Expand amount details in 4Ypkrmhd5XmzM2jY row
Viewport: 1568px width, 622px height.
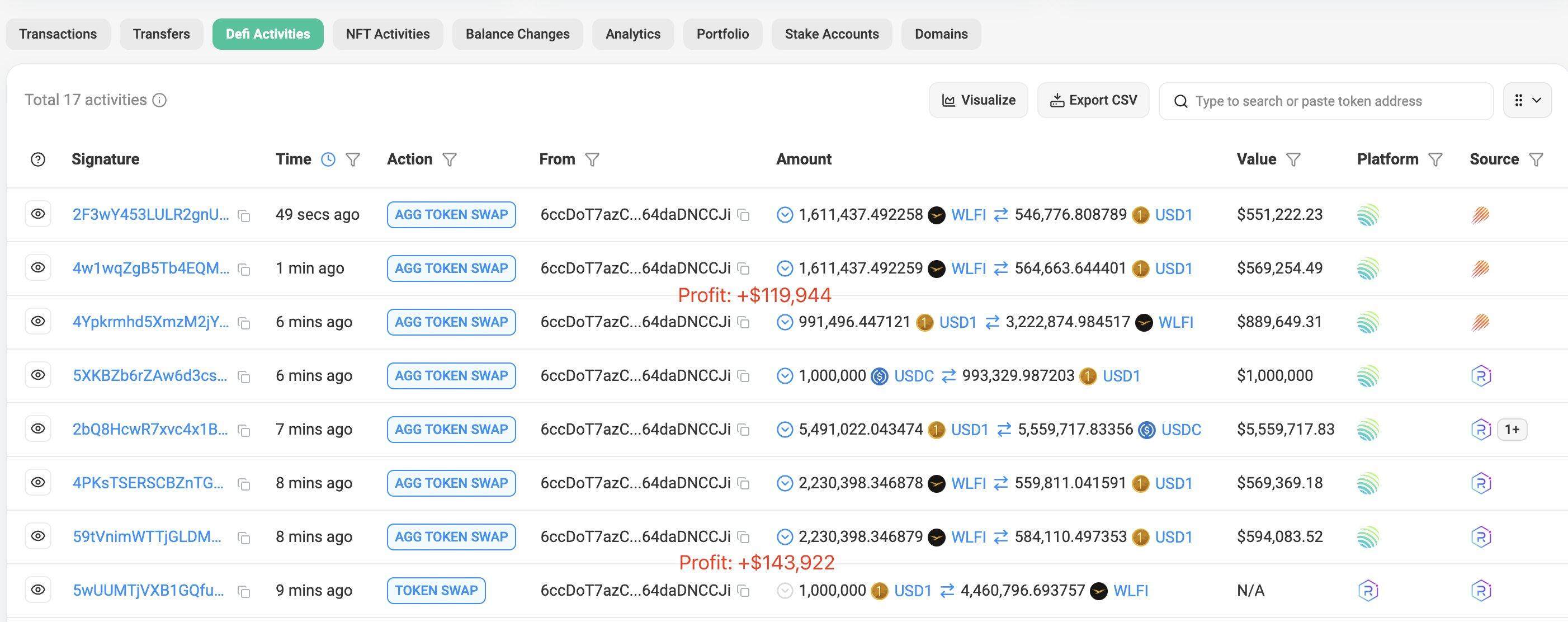(785, 322)
